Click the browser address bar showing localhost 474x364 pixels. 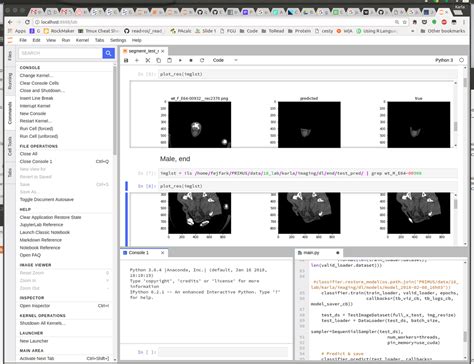click(213, 22)
